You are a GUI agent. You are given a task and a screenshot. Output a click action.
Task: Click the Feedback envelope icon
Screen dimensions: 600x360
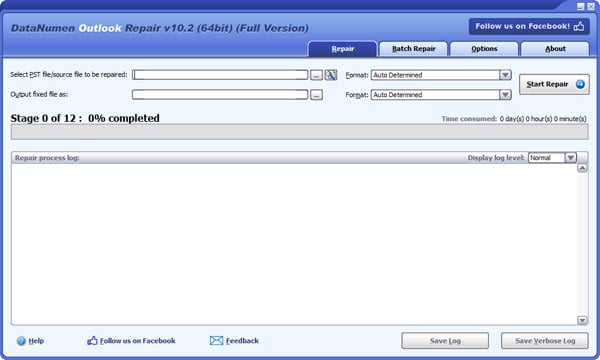point(216,340)
